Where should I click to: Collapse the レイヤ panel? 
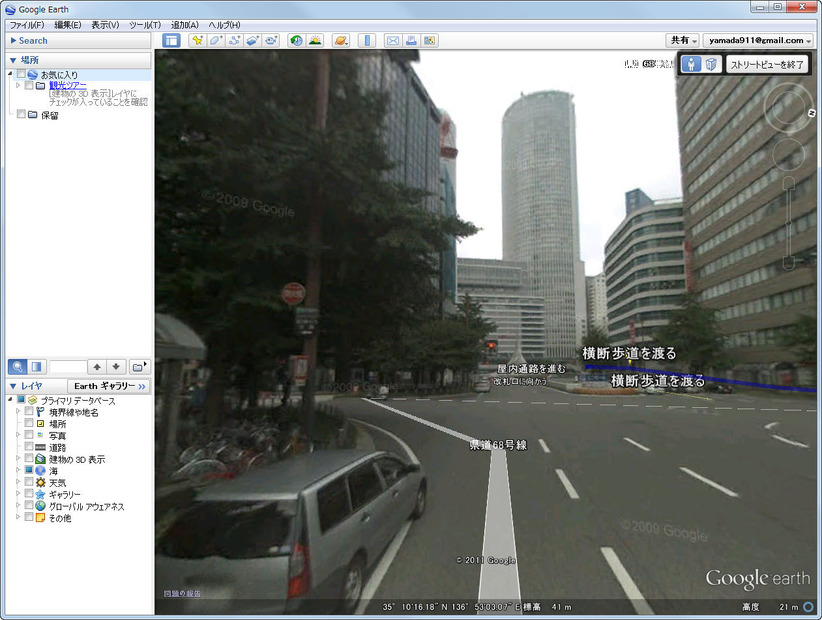[13, 386]
